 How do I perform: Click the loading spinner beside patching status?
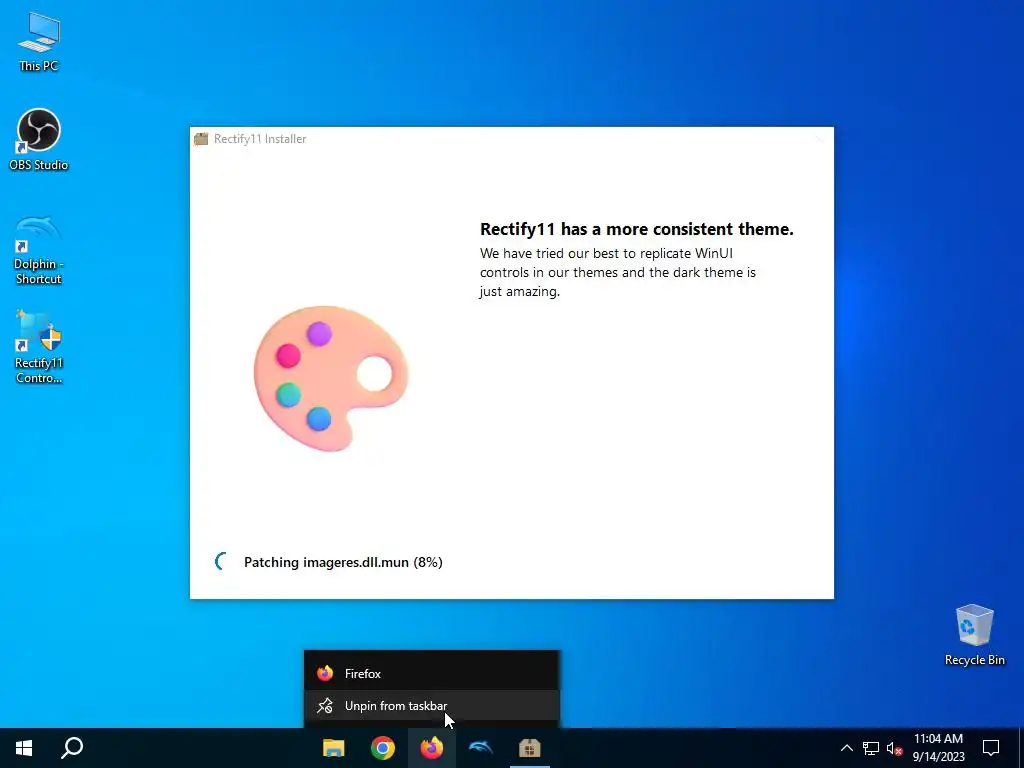222,561
